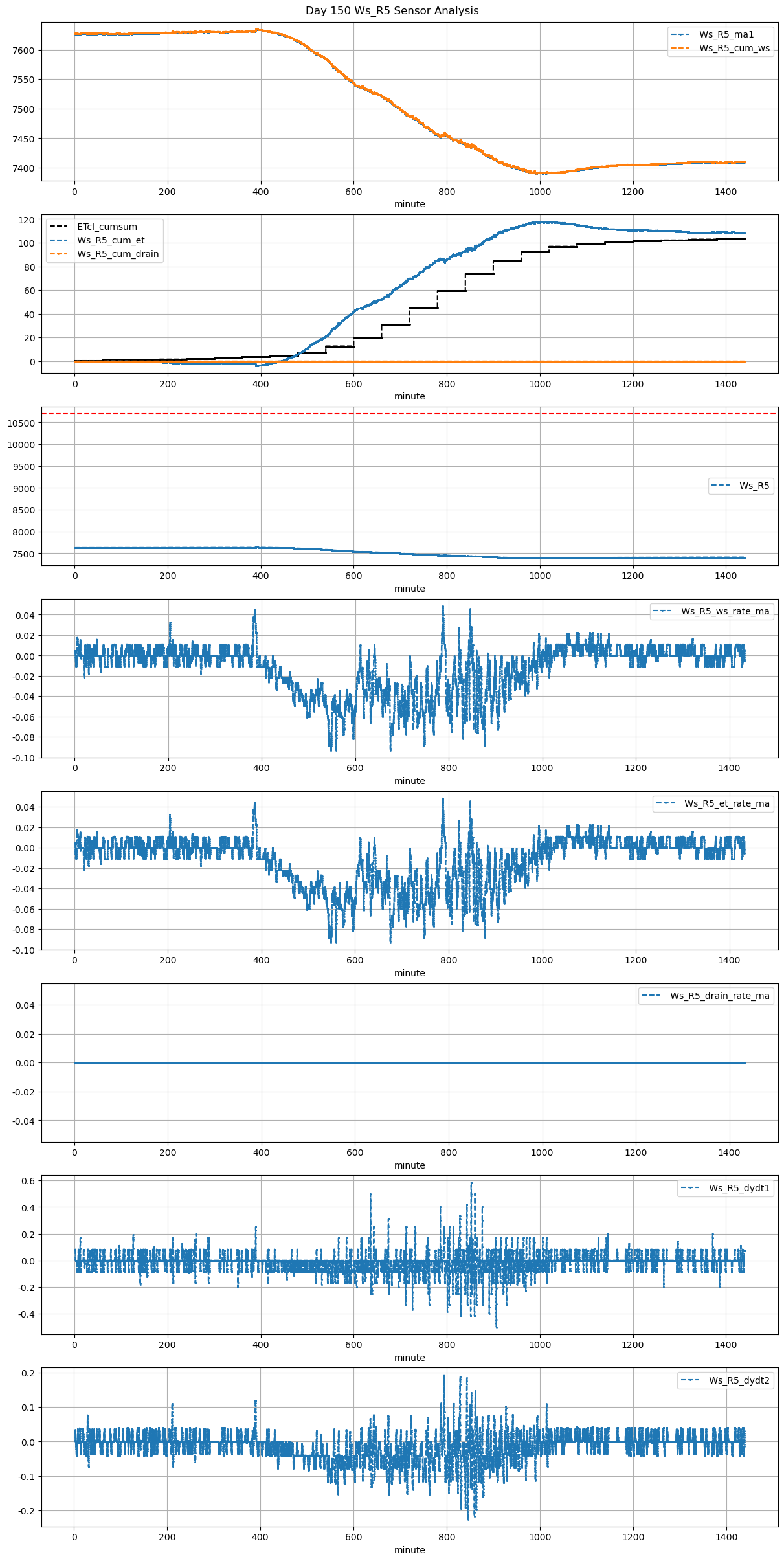
Task: Click the Ws_R5_cum_ws legend label
Action: (x=734, y=48)
